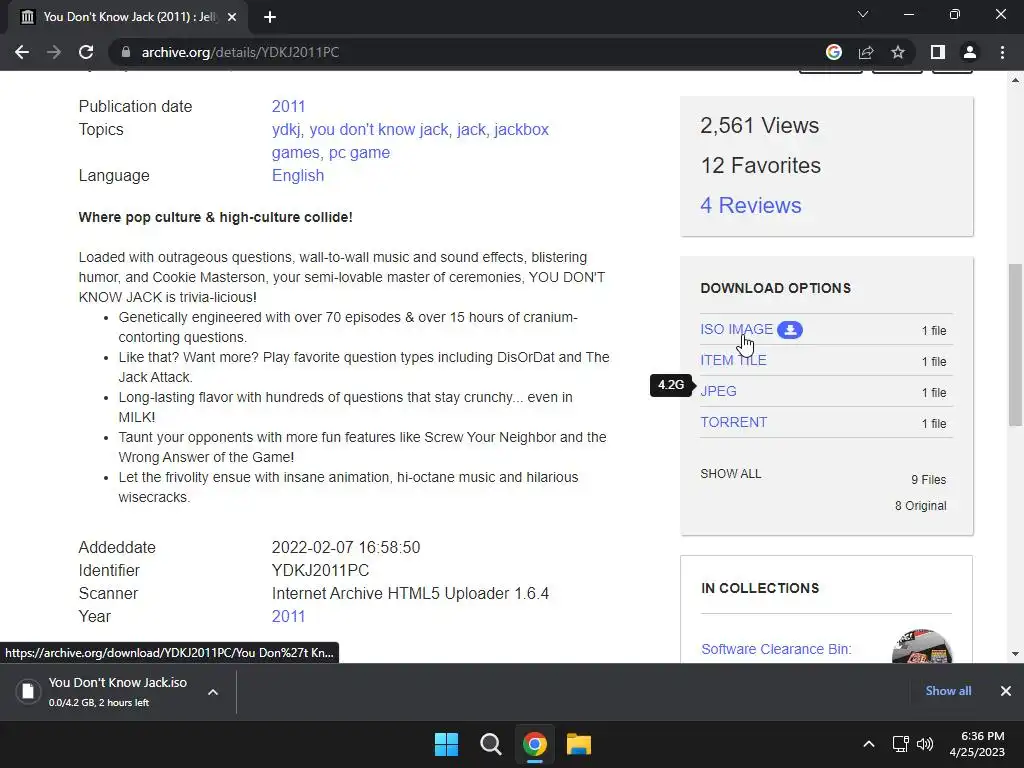This screenshot has width=1024, height=768.
Task: Close the downloads bar
Action: point(1006,691)
